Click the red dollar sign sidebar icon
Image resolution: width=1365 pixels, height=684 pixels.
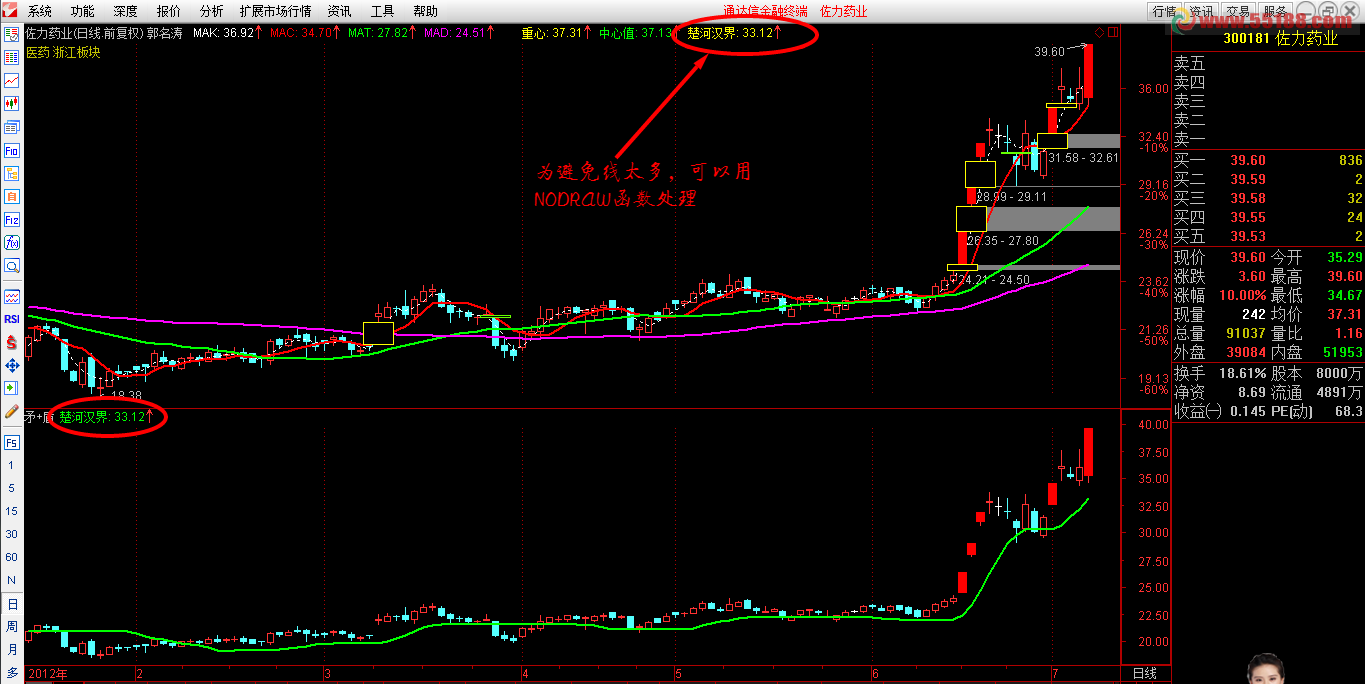click(x=12, y=341)
